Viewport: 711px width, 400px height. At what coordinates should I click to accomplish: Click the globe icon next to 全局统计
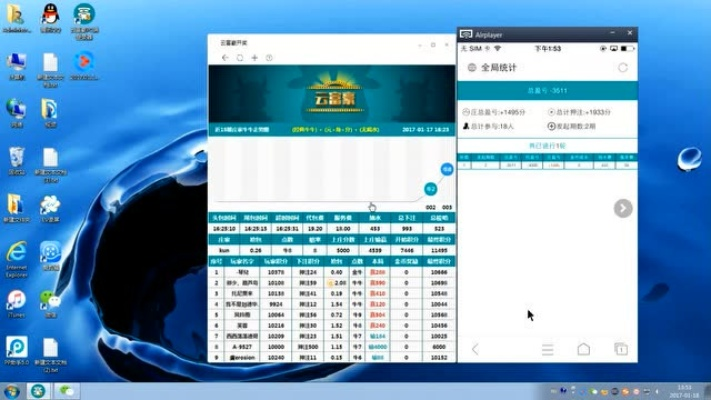point(472,68)
